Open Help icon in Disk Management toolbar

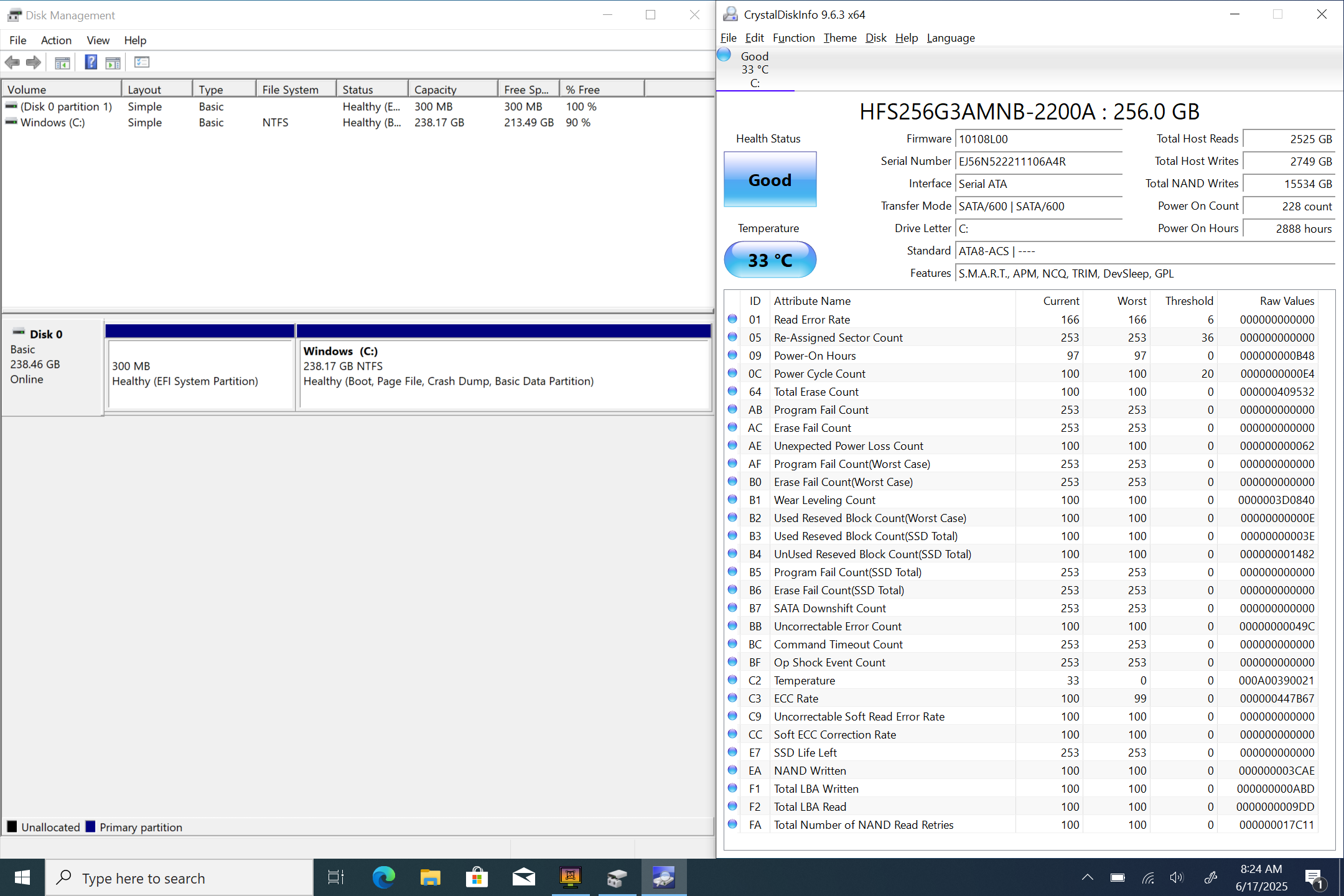(x=91, y=62)
